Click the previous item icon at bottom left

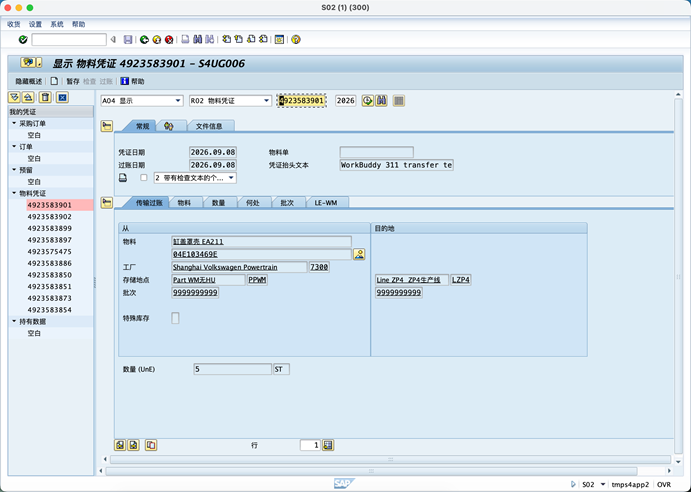click(x=120, y=445)
